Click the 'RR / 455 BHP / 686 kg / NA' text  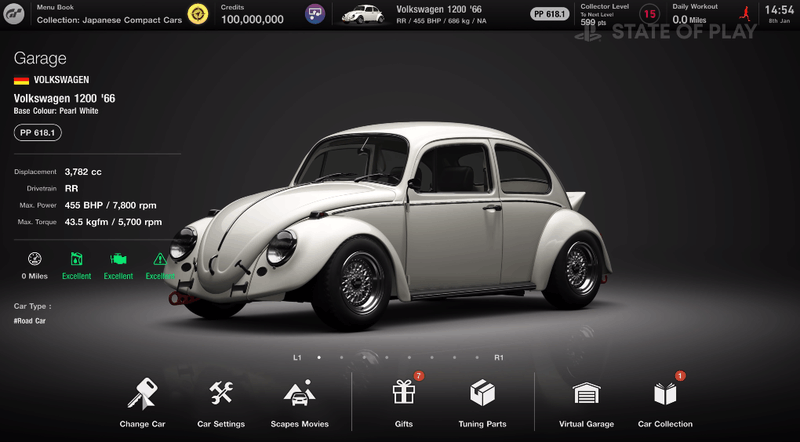coord(441,21)
